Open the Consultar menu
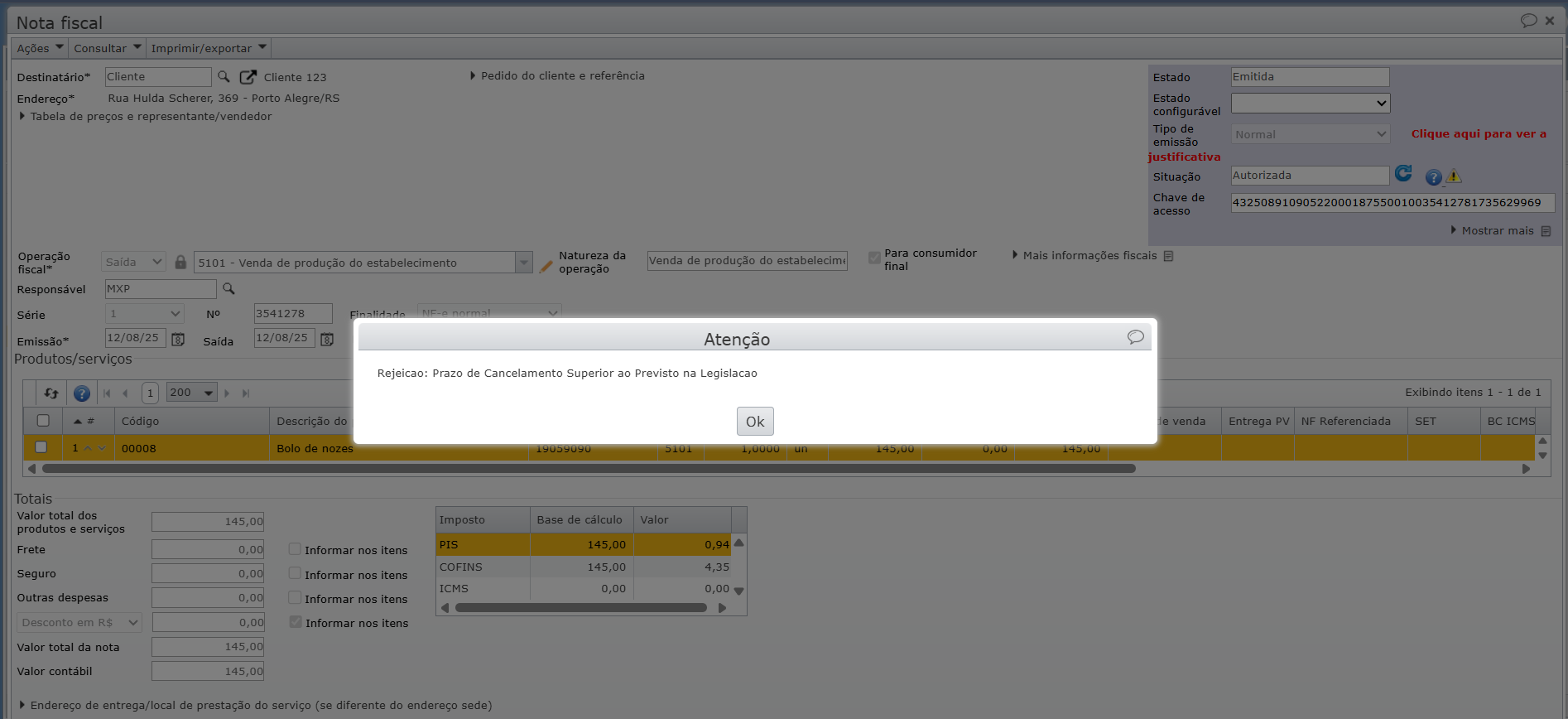1568x719 pixels. 108,48
